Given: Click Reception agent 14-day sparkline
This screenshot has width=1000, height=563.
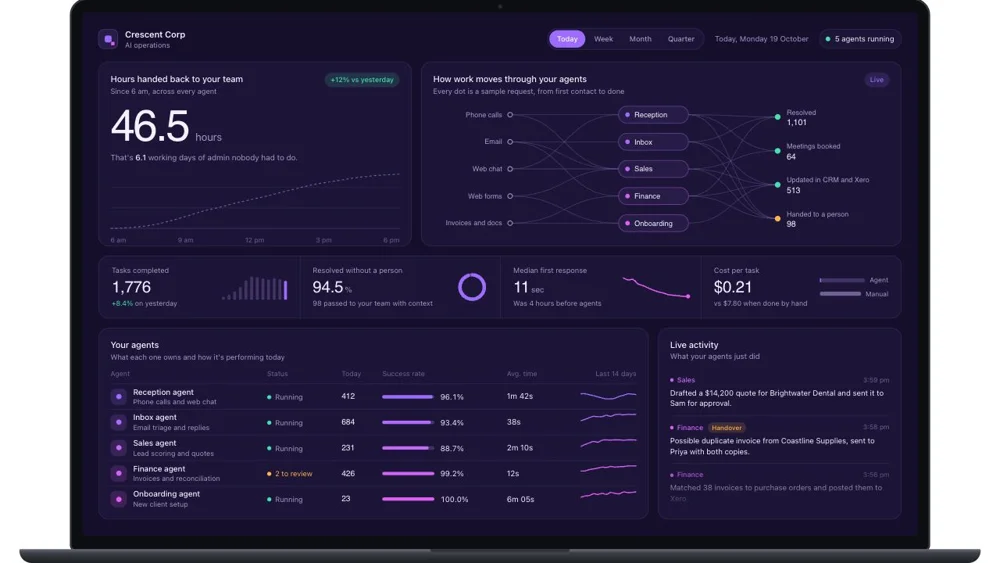Looking at the screenshot, I should coord(608,396).
